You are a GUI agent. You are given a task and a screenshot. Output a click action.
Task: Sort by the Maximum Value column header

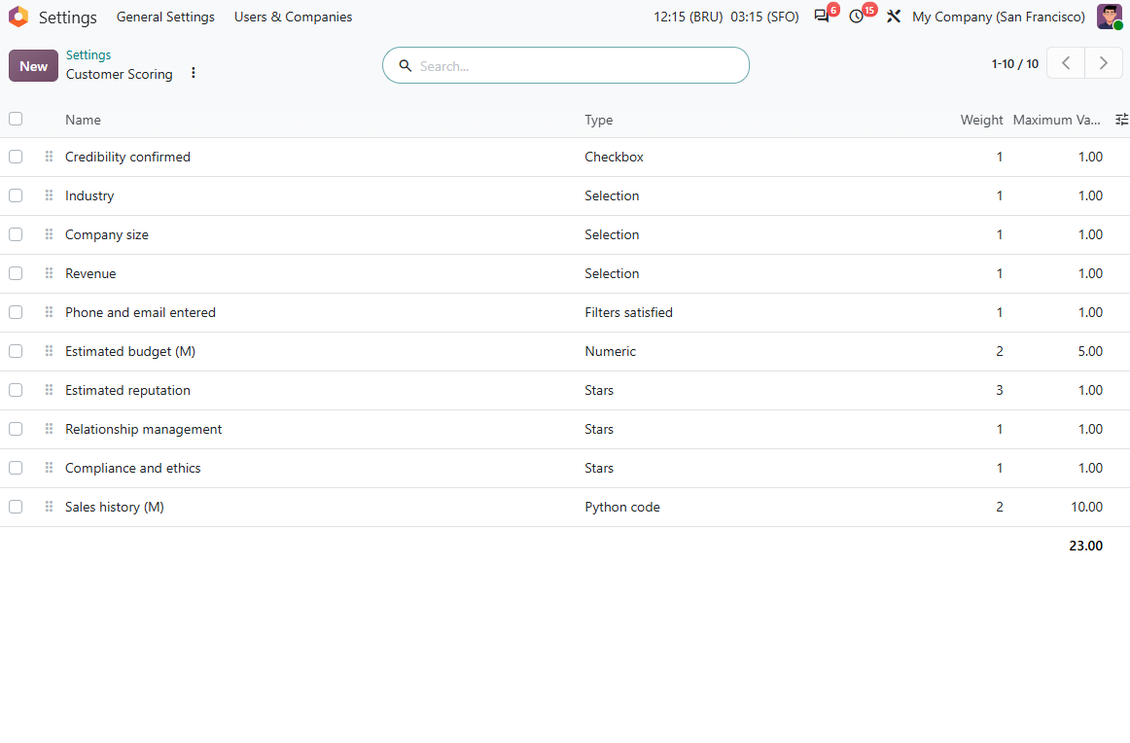point(1056,120)
